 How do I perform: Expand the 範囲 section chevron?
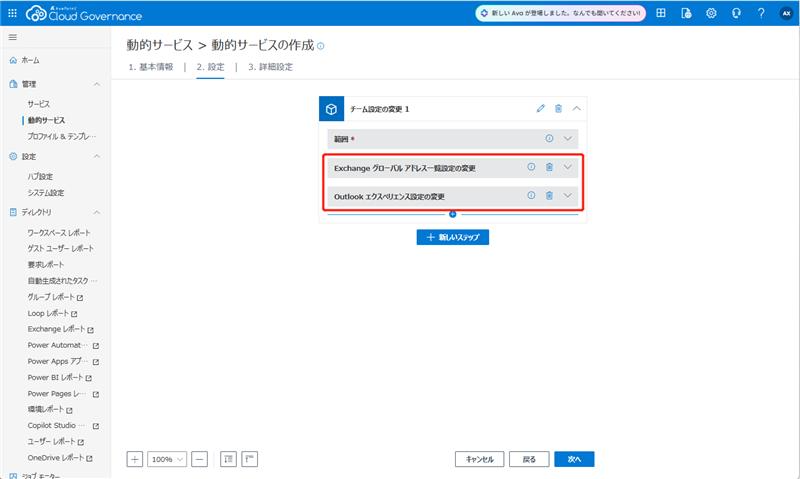pos(568,139)
